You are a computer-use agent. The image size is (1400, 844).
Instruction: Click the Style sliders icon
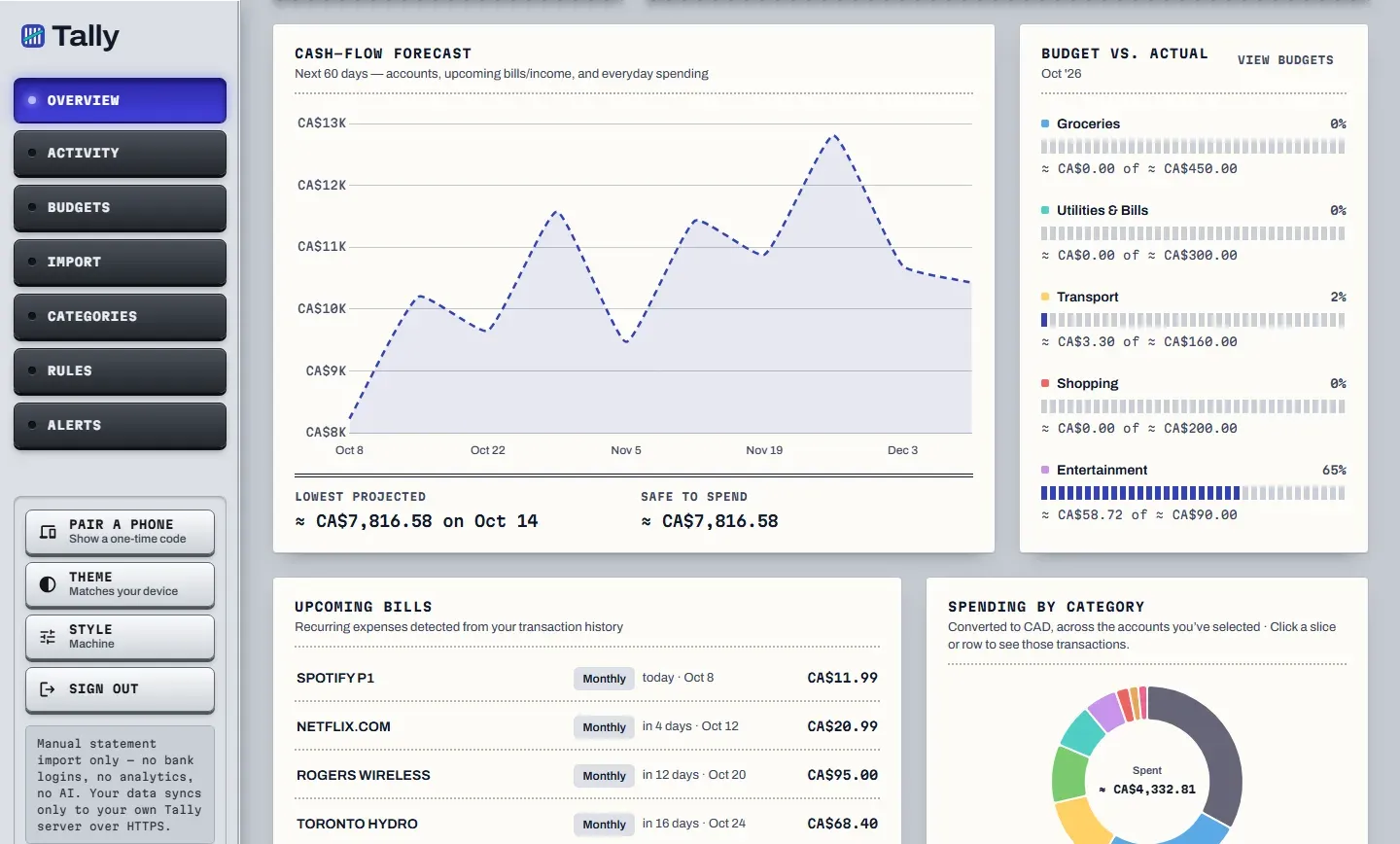[x=48, y=637]
